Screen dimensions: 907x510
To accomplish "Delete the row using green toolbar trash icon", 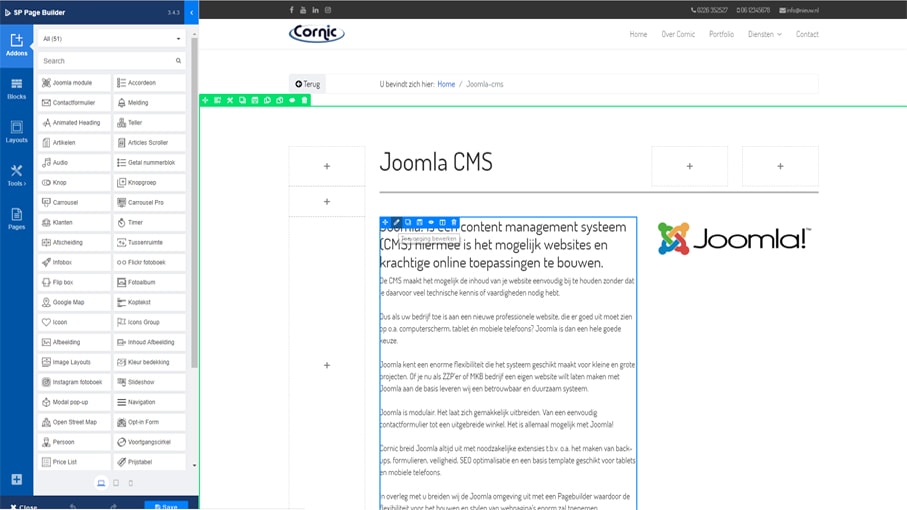I will click(304, 100).
